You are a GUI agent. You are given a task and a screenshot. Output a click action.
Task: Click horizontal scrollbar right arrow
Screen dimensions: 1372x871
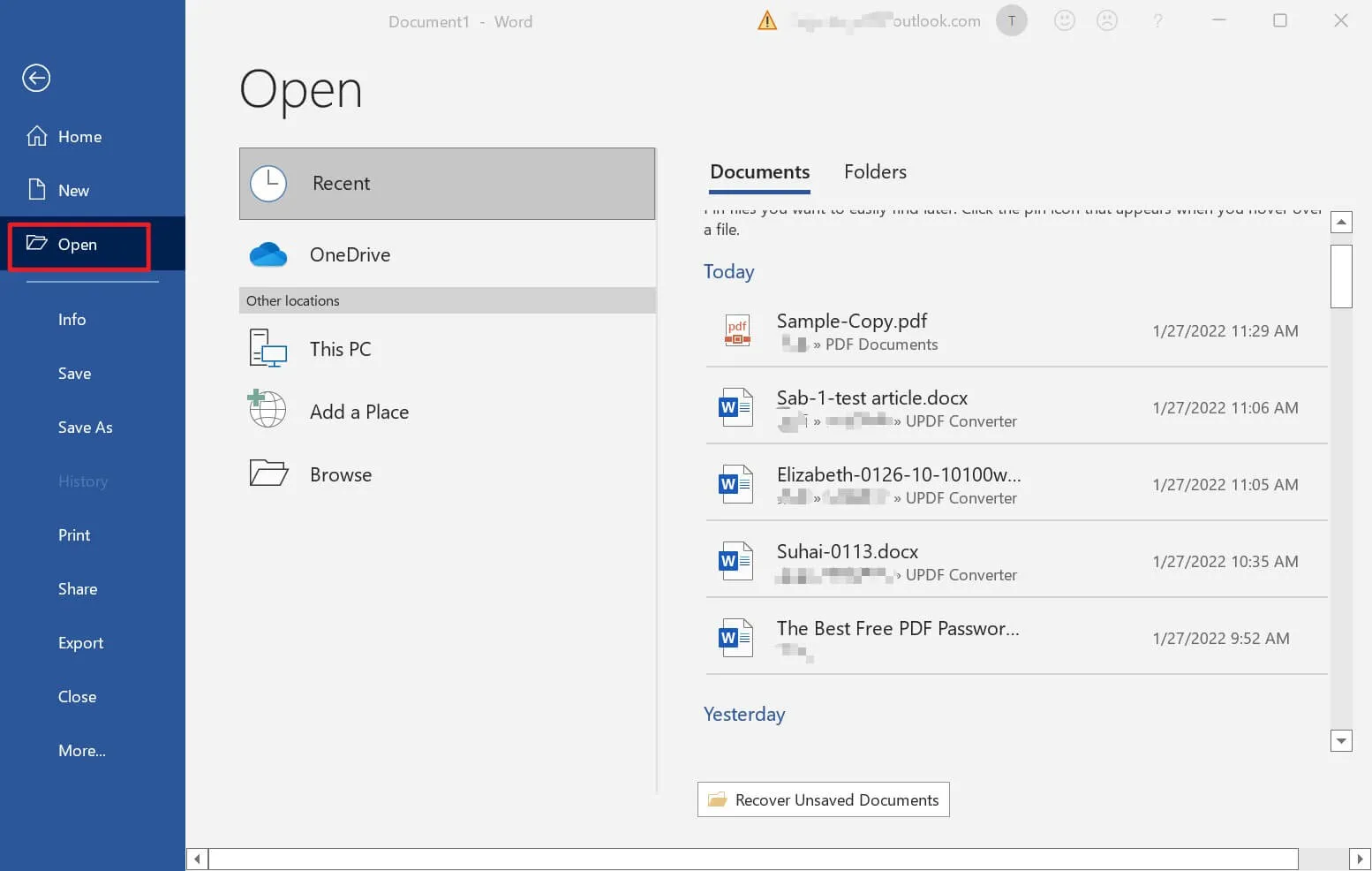(x=1361, y=859)
